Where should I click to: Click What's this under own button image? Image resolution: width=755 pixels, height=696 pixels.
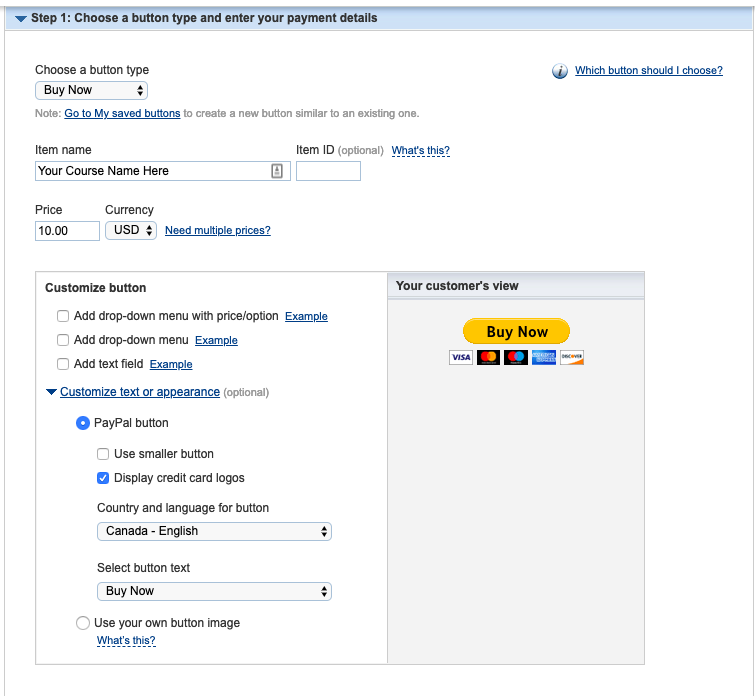coord(126,641)
